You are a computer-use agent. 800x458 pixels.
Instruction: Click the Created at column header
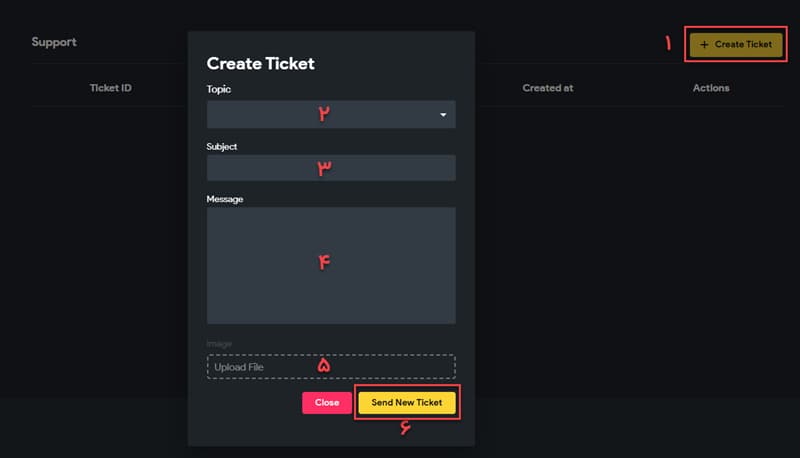(x=547, y=88)
